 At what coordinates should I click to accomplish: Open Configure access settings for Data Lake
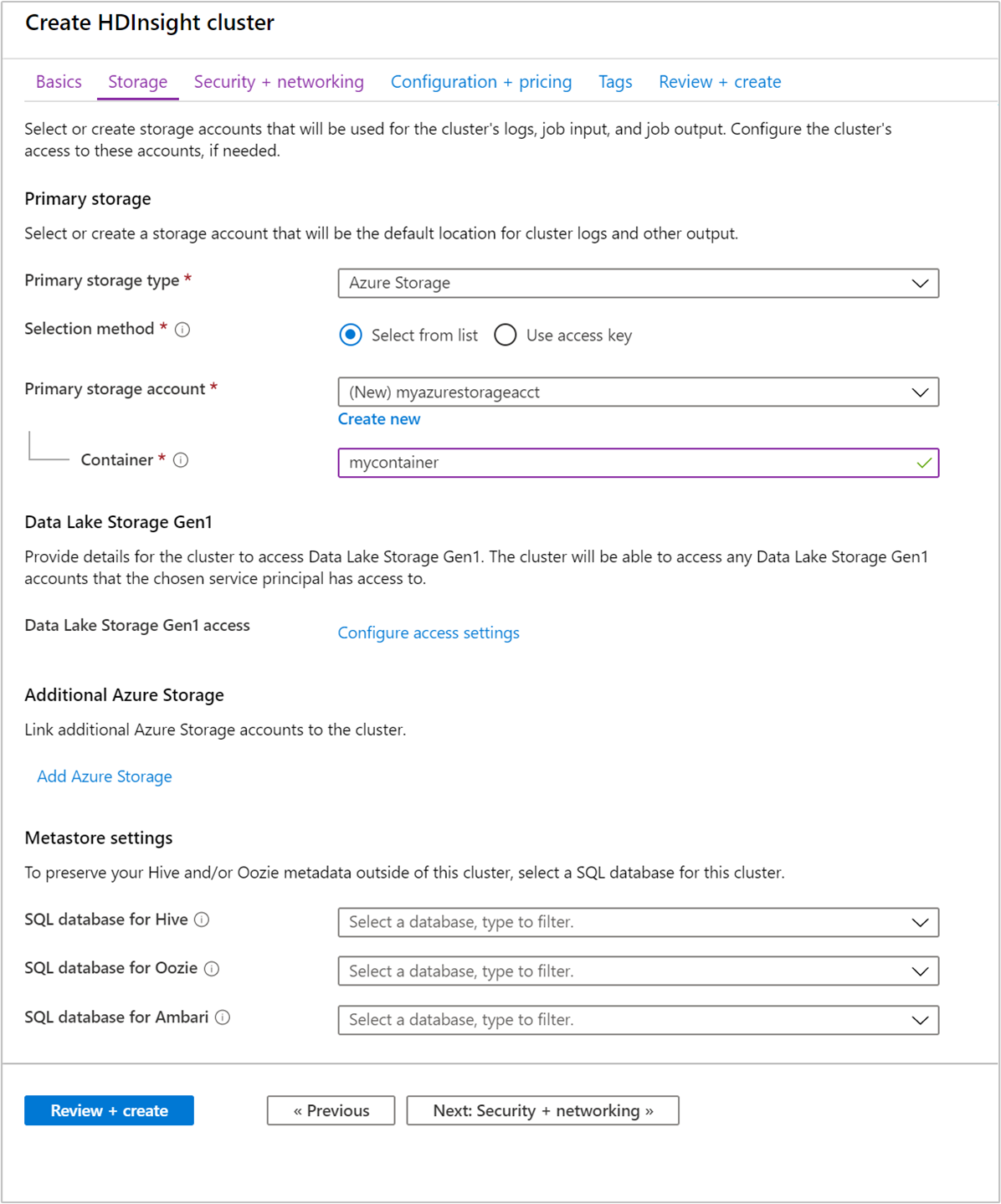pos(428,633)
